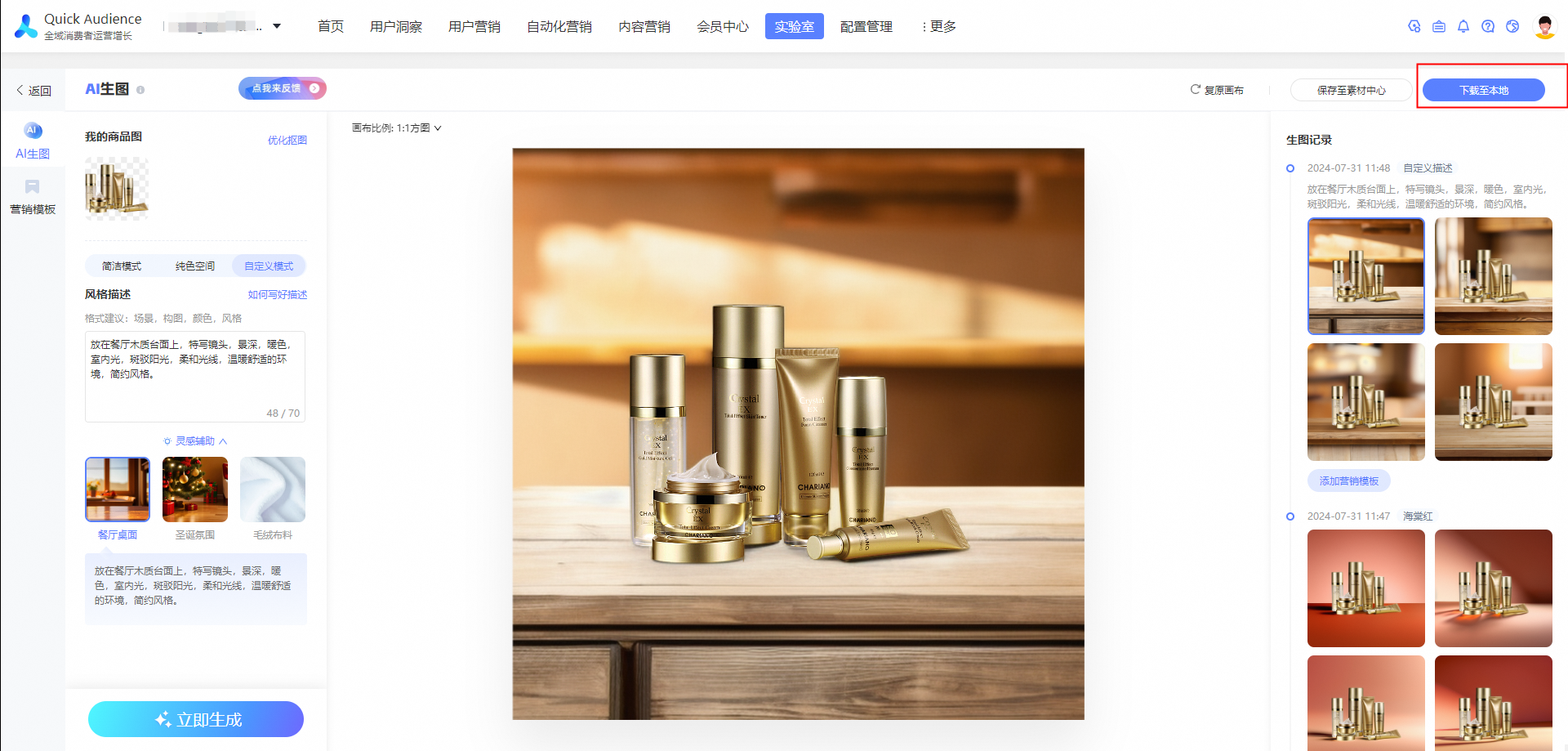Click the Quick Audience logo
Screen dimensions: 1568x751
pyautogui.click(x=78, y=26)
